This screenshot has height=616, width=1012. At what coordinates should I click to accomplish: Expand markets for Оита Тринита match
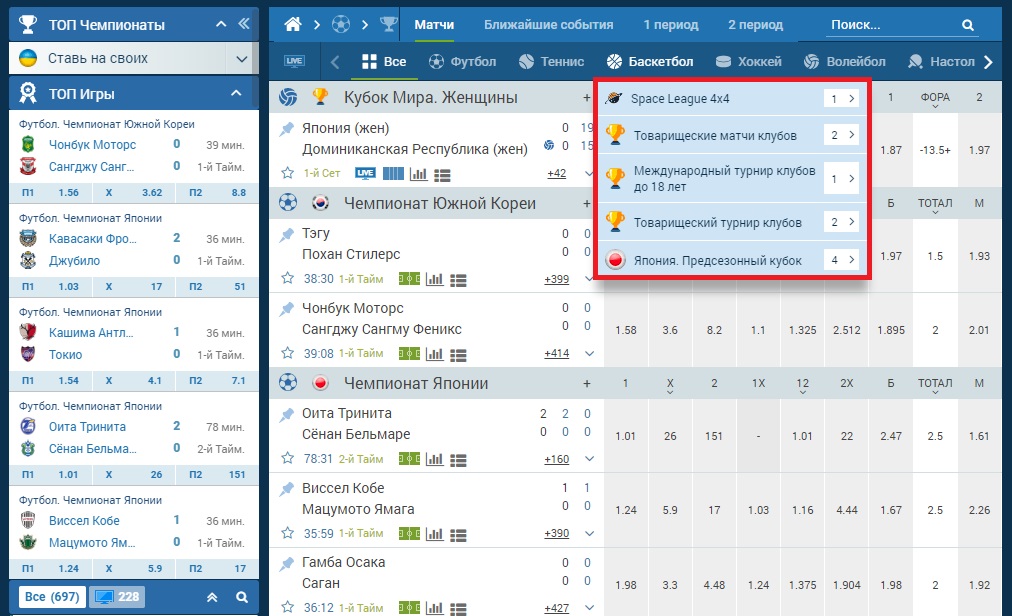(x=589, y=458)
